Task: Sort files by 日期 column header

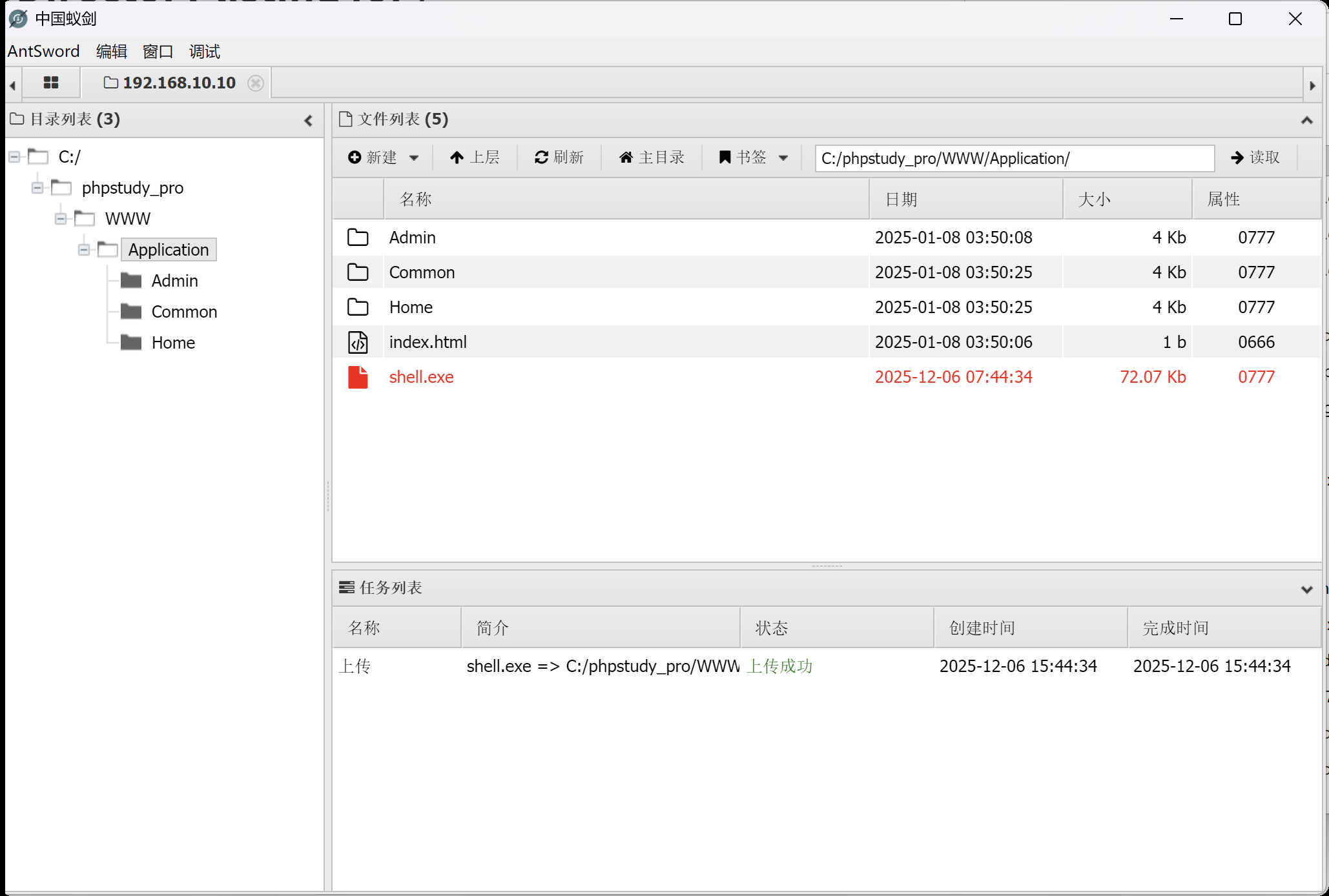Action: [x=901, y=199]
